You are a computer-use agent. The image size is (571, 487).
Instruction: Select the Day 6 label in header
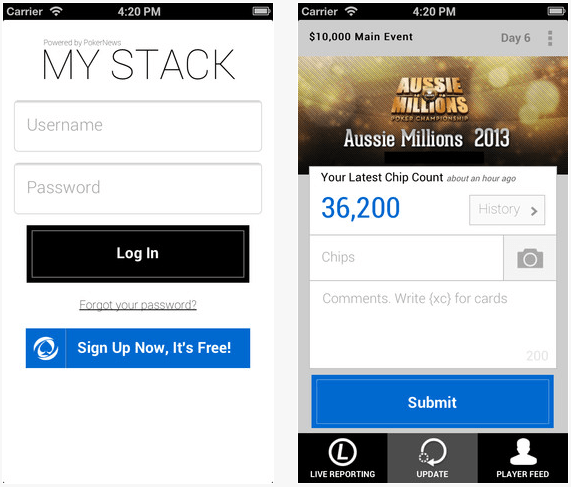(x=515, y=38)
